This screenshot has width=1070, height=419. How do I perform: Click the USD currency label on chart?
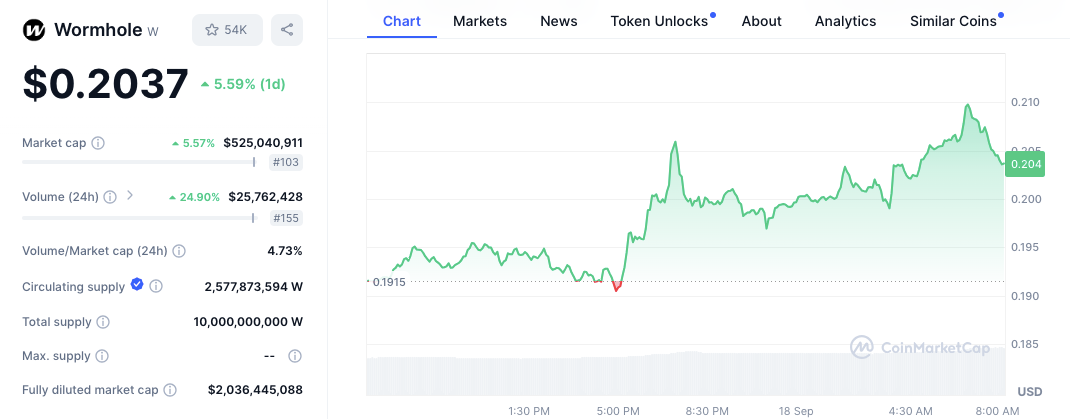click(1030, 392)
